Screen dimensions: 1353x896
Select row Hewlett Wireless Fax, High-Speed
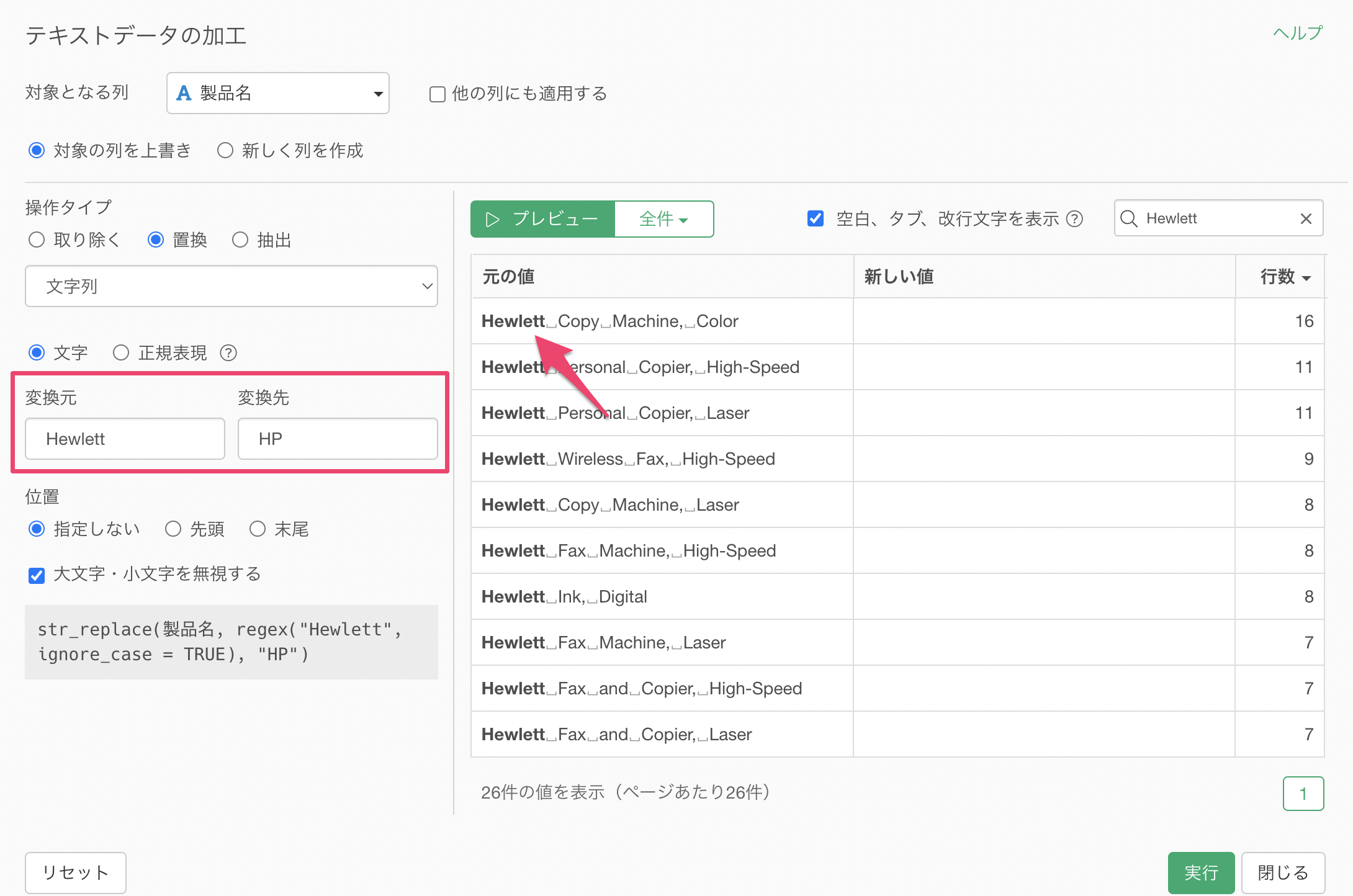click(897, 459)
